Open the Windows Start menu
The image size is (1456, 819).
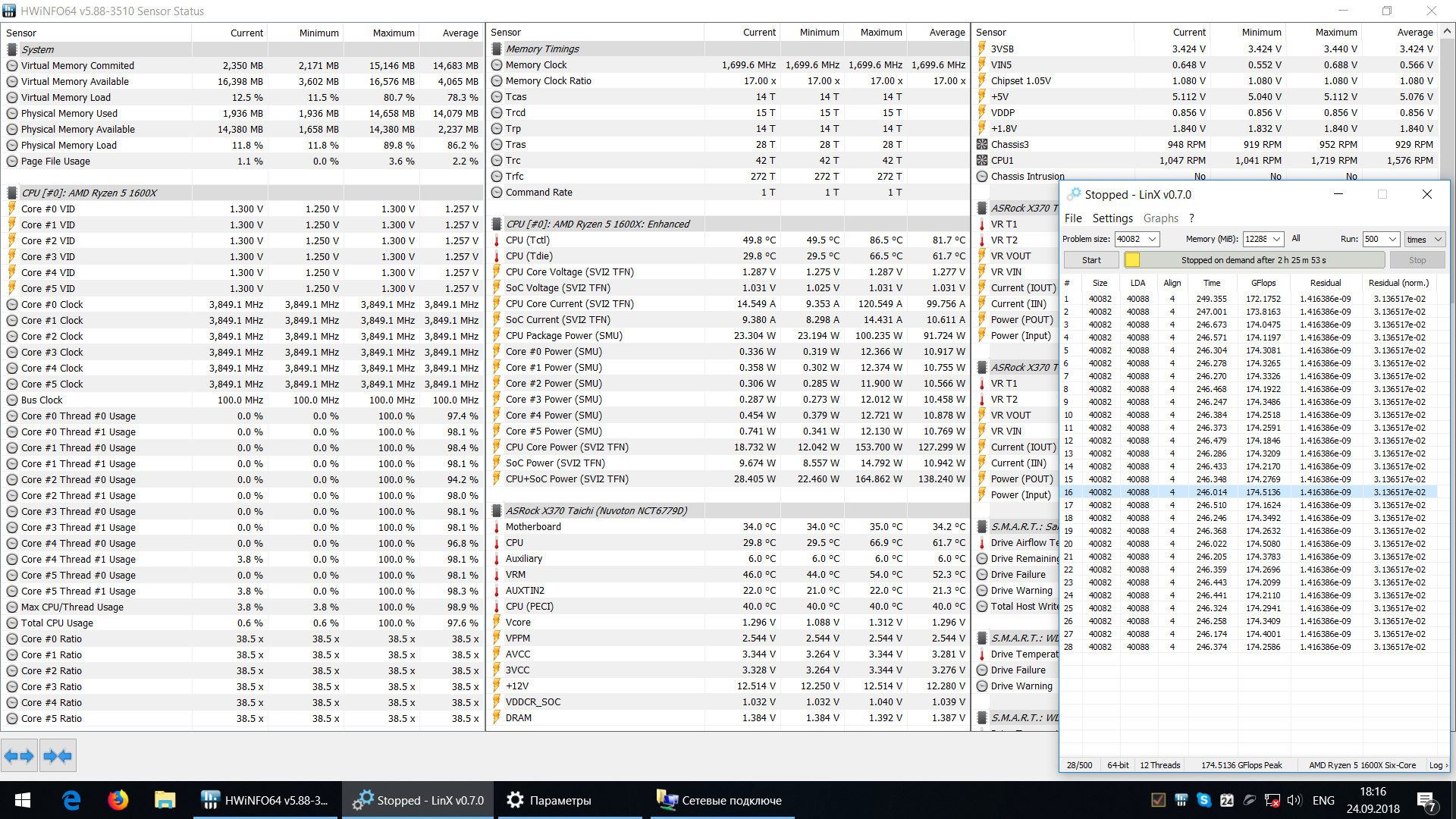tap(23, 800)
